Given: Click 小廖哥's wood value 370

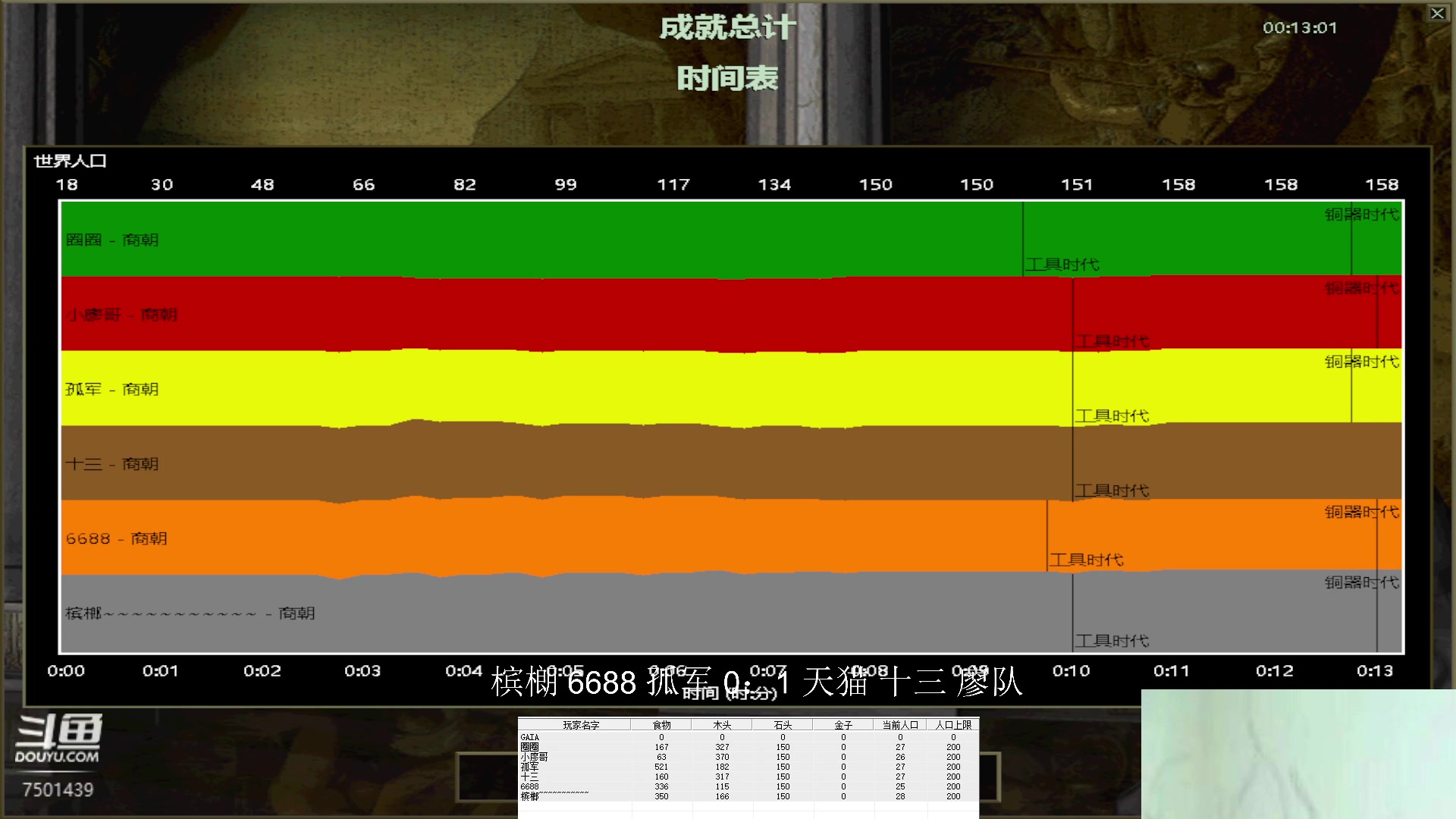Looking at the screenshot, I should [722, 757].
